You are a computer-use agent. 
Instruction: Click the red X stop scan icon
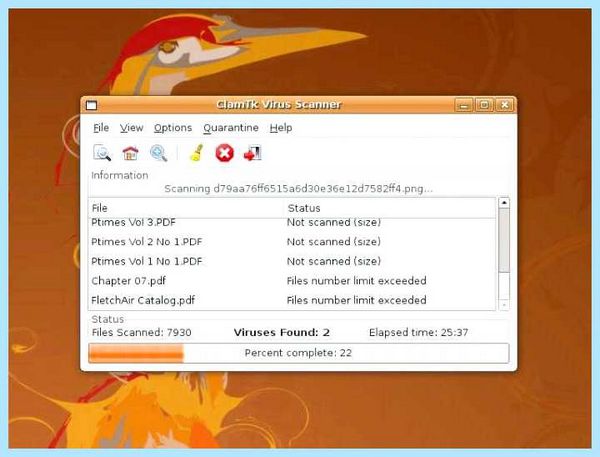[225, 153]
